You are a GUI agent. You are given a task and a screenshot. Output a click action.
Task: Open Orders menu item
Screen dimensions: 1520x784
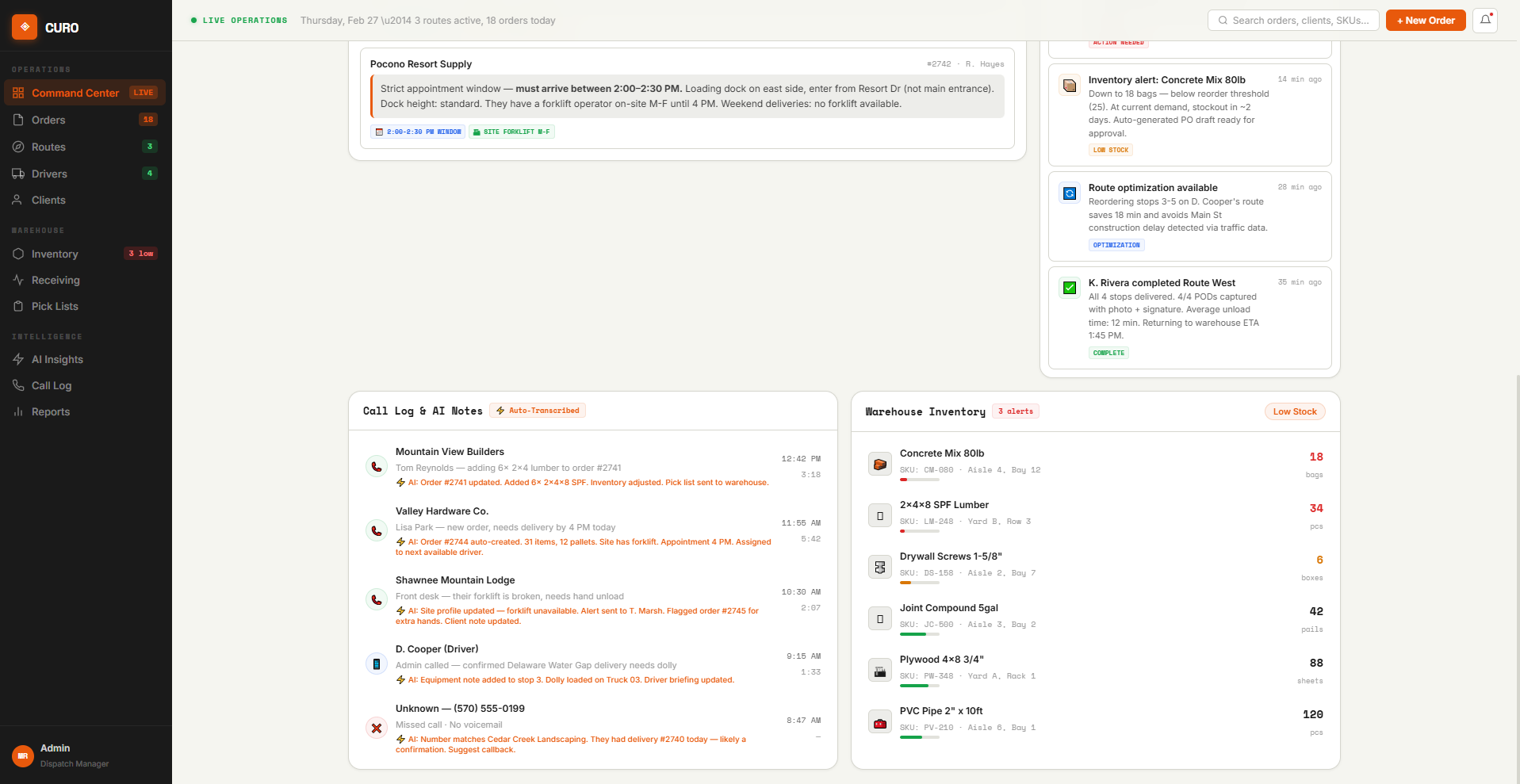click(85, 120)
